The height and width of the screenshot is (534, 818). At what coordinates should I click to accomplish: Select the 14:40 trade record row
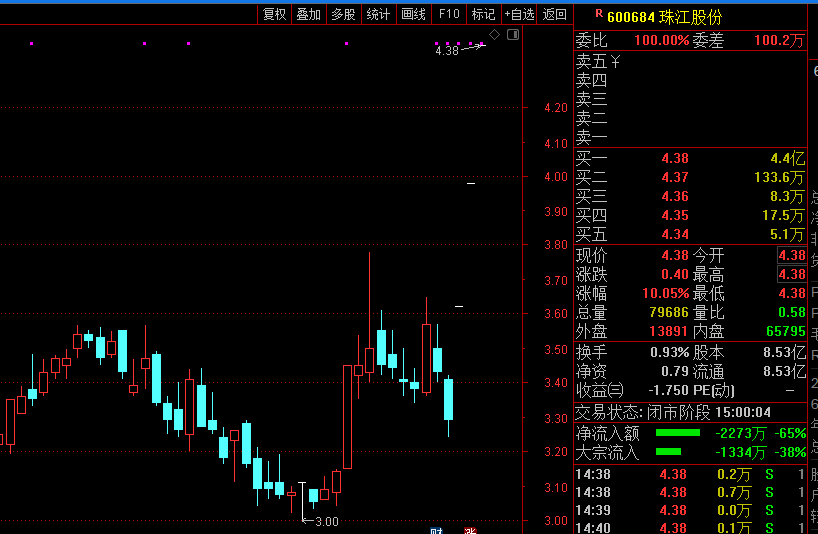[x=690, y=528]
